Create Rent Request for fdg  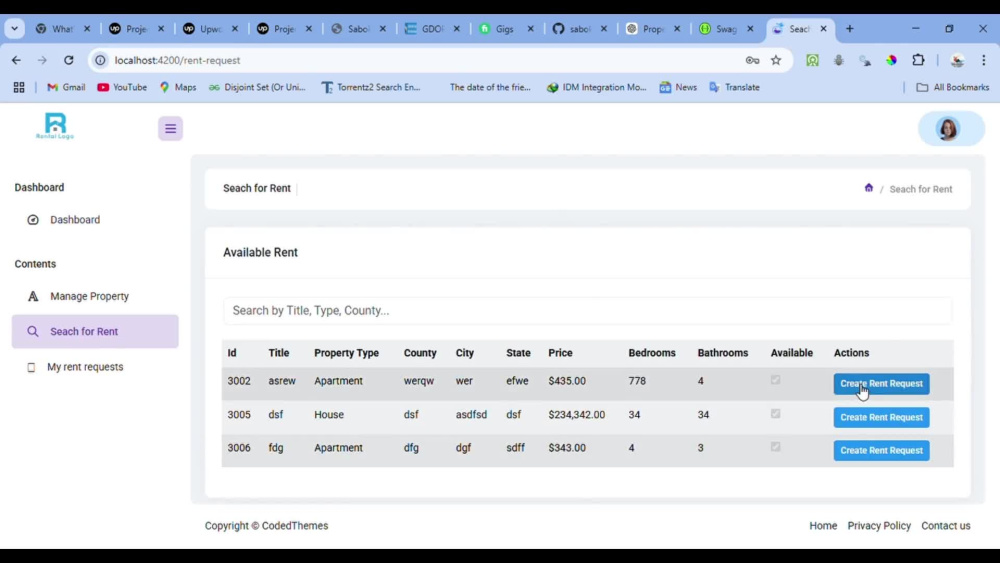click(x=881, y=451)
